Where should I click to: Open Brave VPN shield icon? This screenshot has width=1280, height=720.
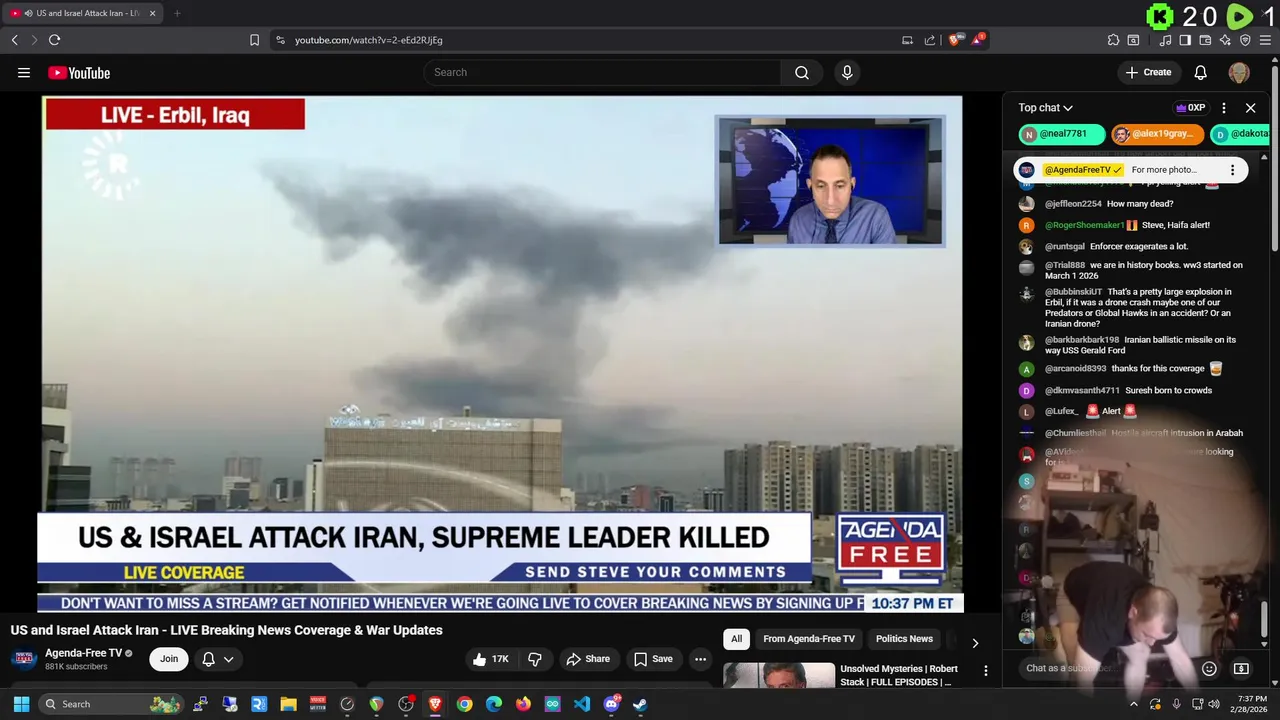[x=1245, y=40]
